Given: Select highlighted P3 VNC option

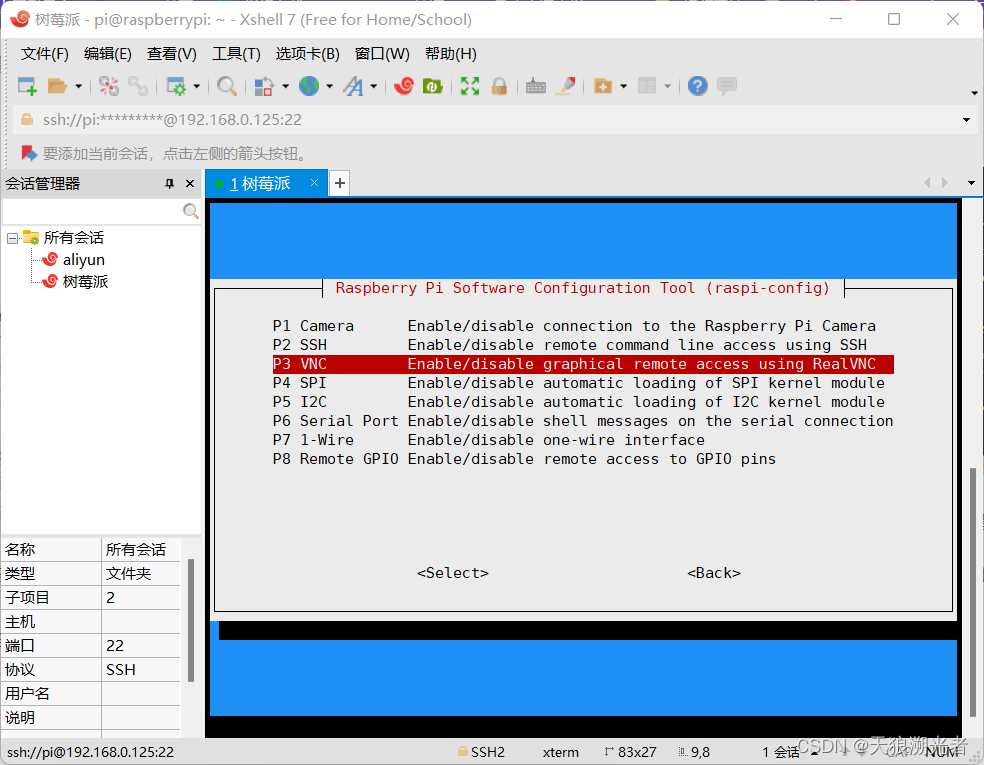Looking at the screenshot, I should coord(583,364).
